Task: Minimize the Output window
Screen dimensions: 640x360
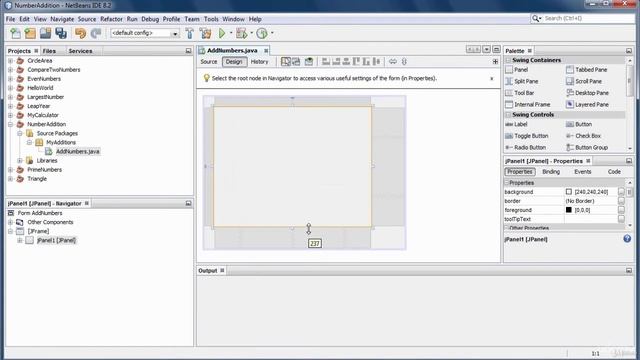Action: [629, 271]
